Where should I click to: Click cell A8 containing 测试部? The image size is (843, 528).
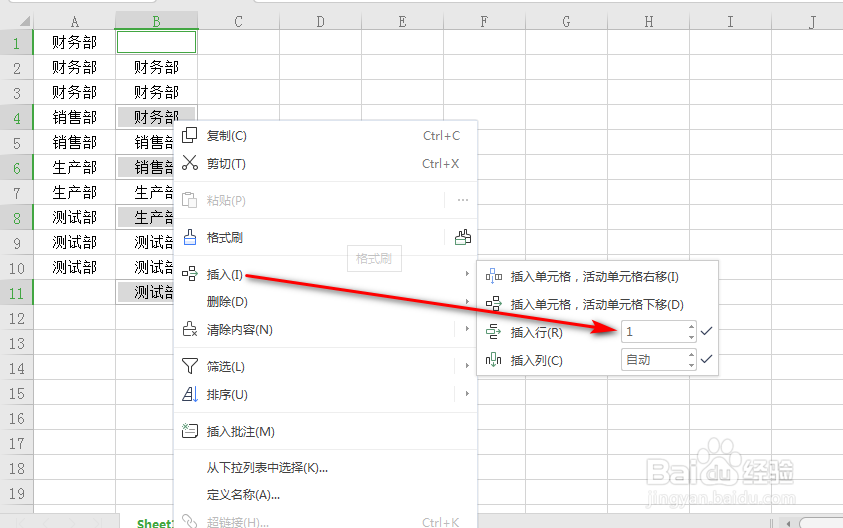74,217
